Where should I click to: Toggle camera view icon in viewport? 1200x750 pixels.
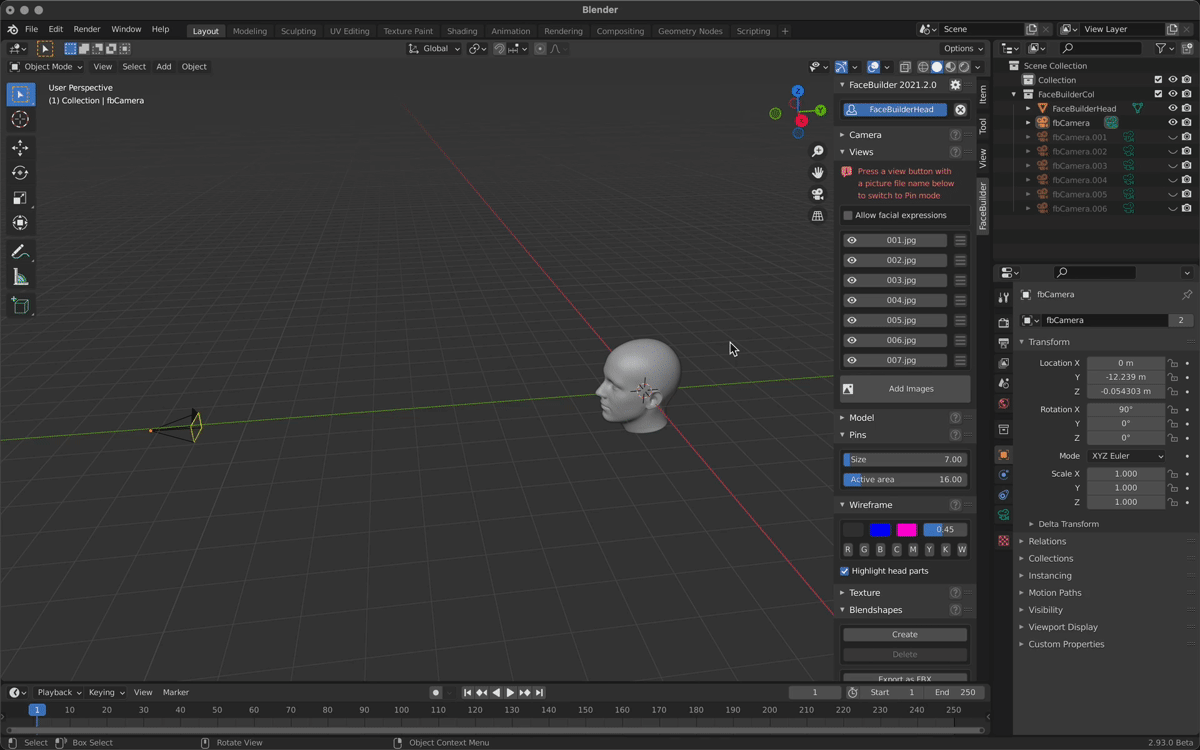pos(817,194)
